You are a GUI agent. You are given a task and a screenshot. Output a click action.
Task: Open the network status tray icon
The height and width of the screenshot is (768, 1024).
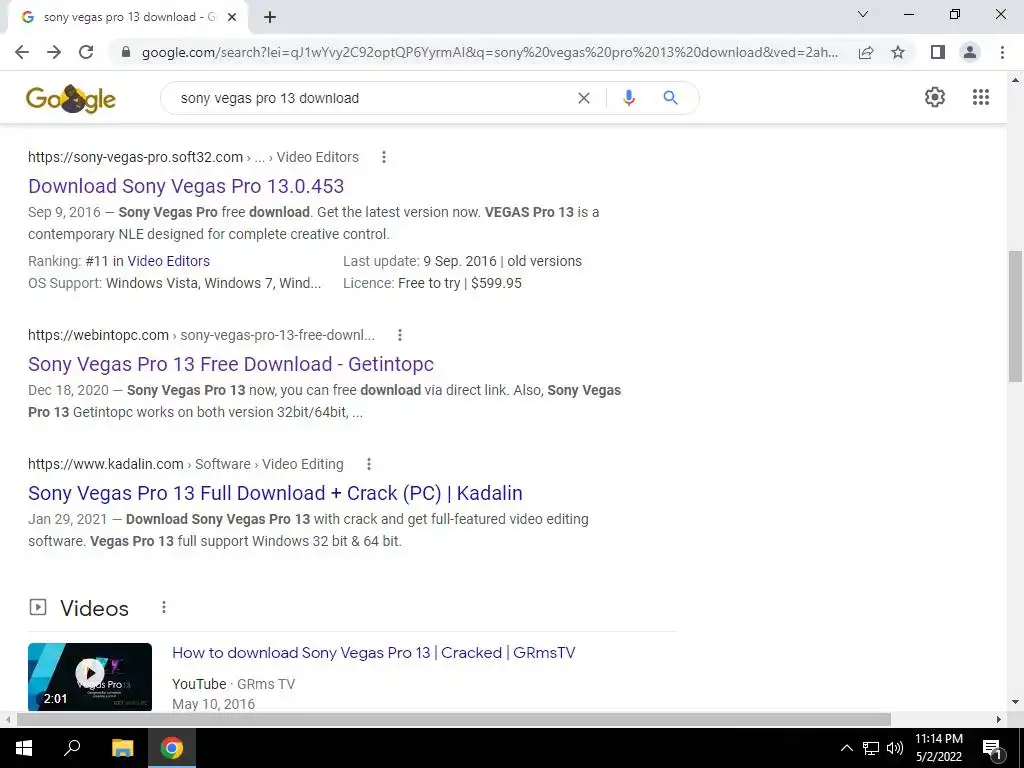point(871,748)
